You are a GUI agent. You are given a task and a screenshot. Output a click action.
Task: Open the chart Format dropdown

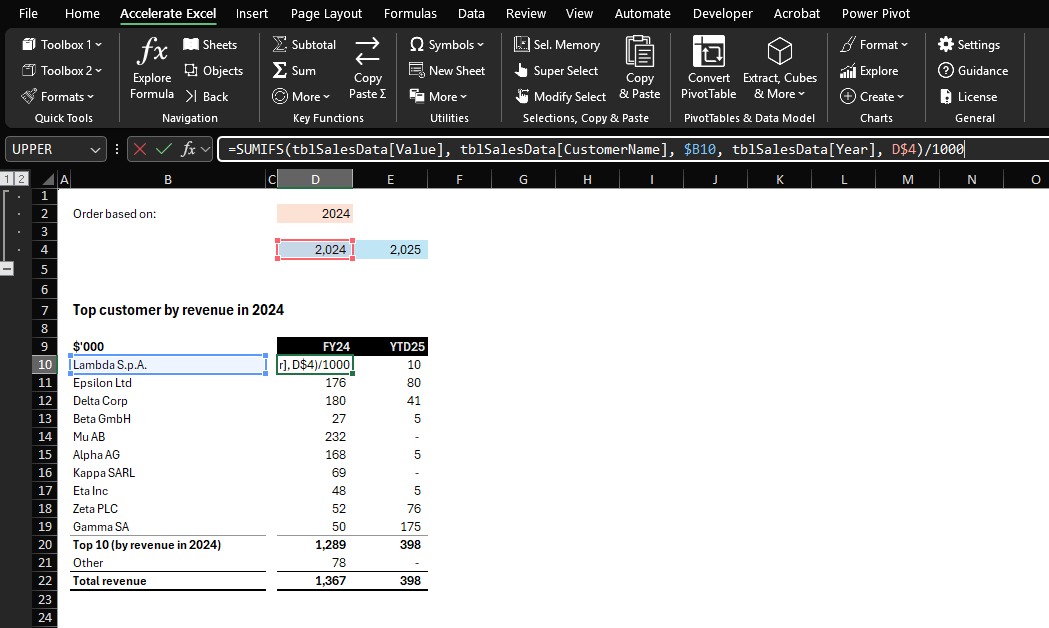(x=874, y=44)
